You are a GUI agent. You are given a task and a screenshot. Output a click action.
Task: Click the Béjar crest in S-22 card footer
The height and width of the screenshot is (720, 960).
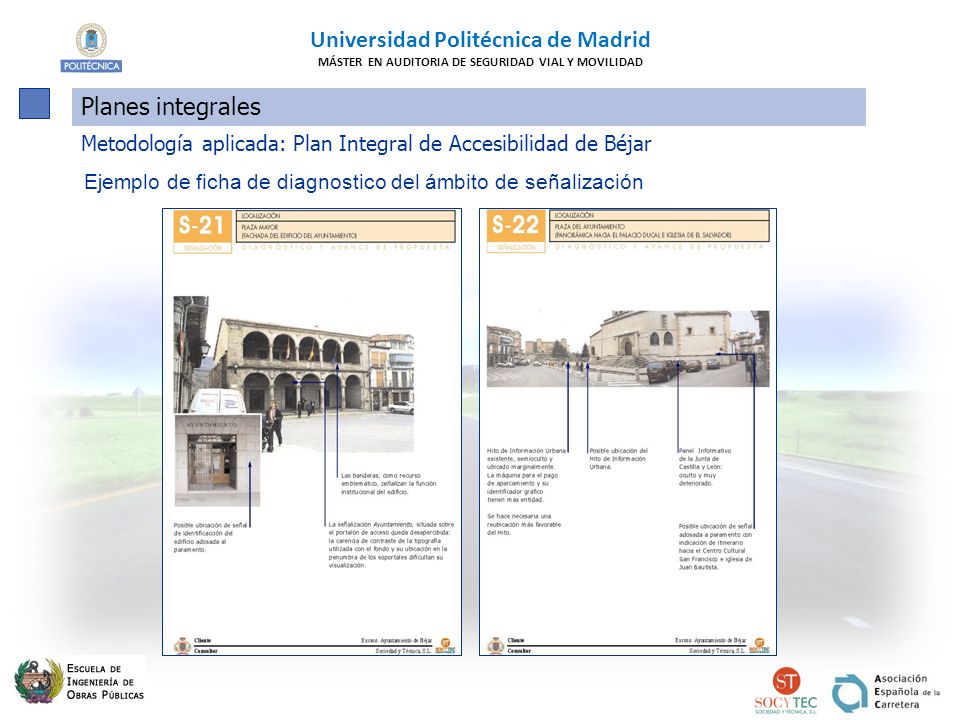point(496,645)
